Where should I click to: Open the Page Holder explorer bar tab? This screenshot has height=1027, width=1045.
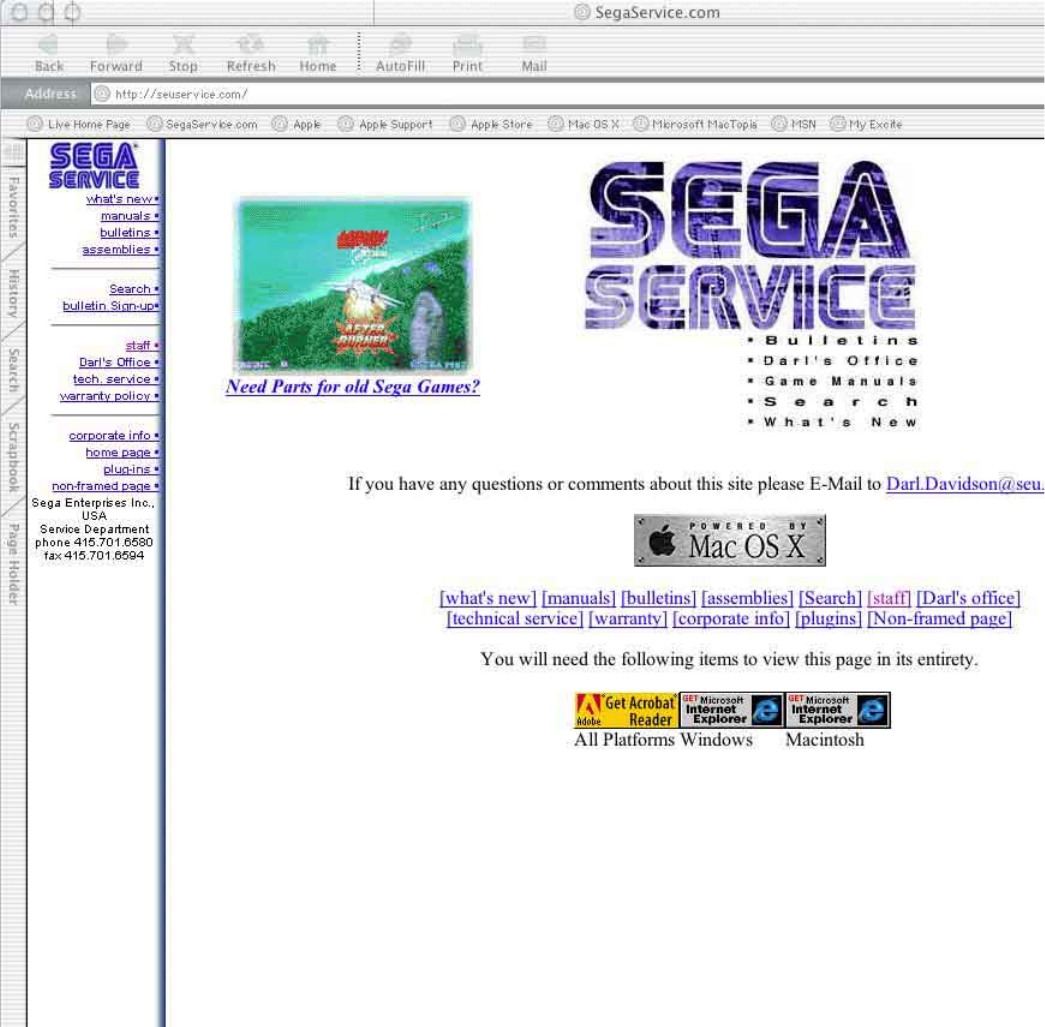13,564
